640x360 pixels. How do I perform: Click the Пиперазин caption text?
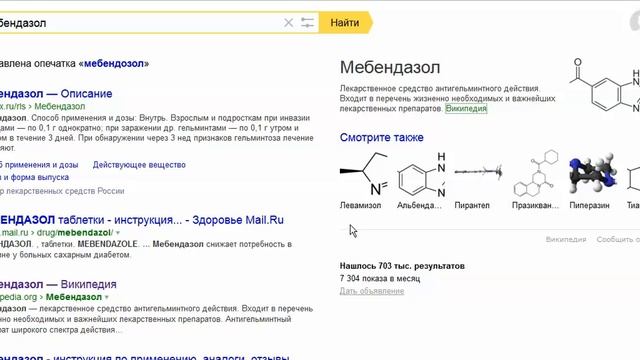pos(589,205)
